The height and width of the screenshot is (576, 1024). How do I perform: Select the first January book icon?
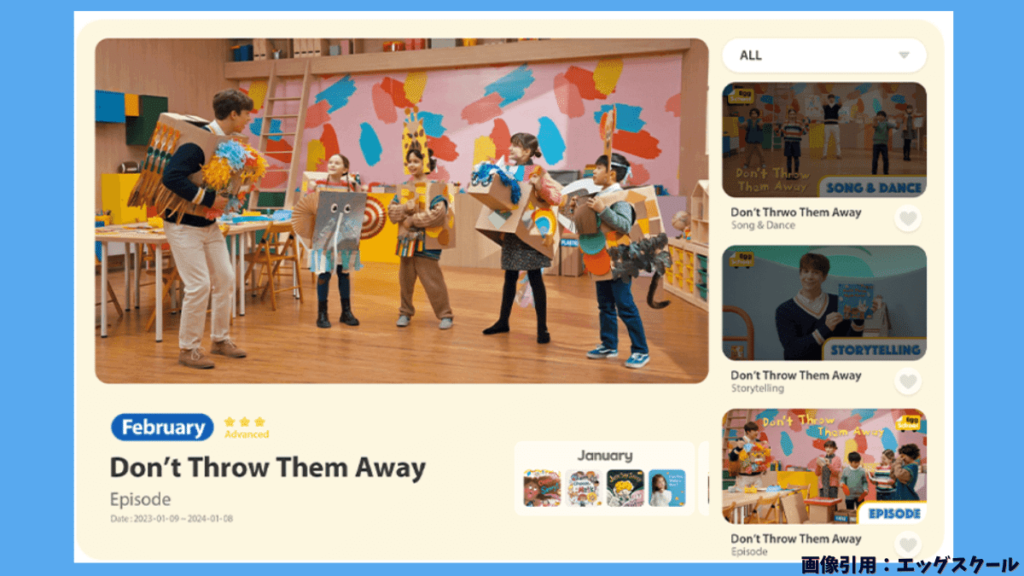coord(542,488)
